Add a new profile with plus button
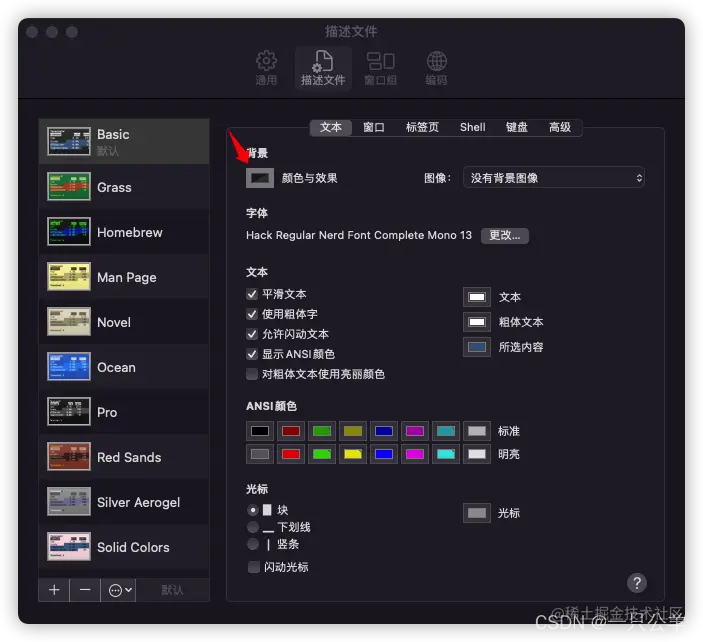This screenshot has height=642, width=703. tap(54, 590)
